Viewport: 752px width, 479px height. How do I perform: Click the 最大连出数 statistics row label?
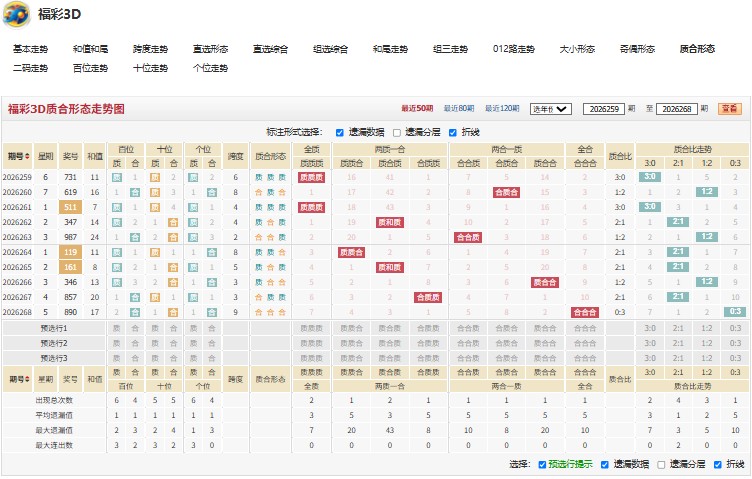pyautogui.click(x=54, y=445)
